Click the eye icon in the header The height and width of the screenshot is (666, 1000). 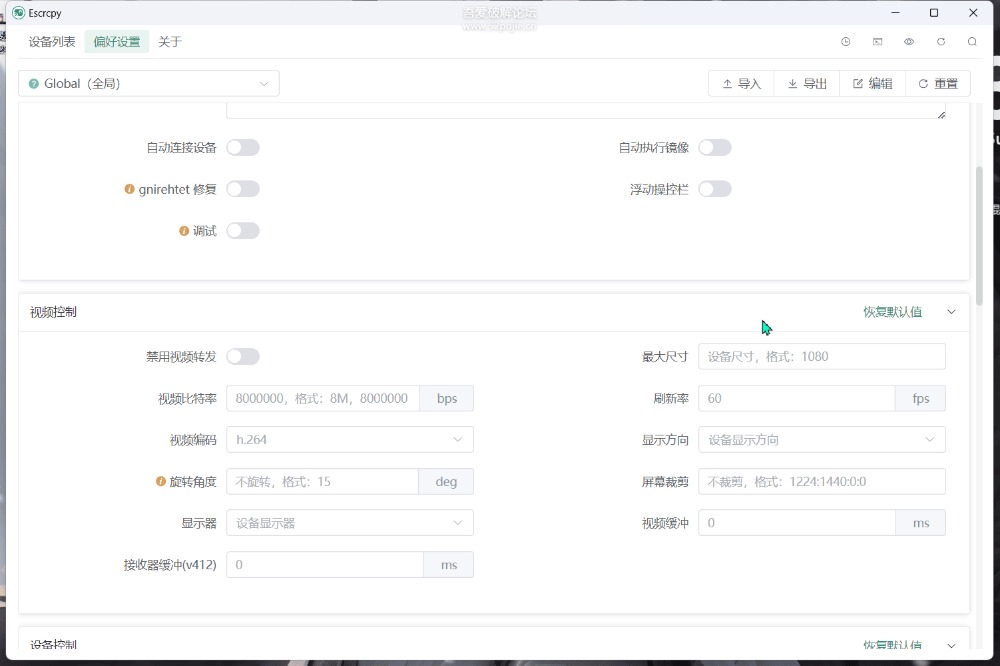[x=909, y=42]
